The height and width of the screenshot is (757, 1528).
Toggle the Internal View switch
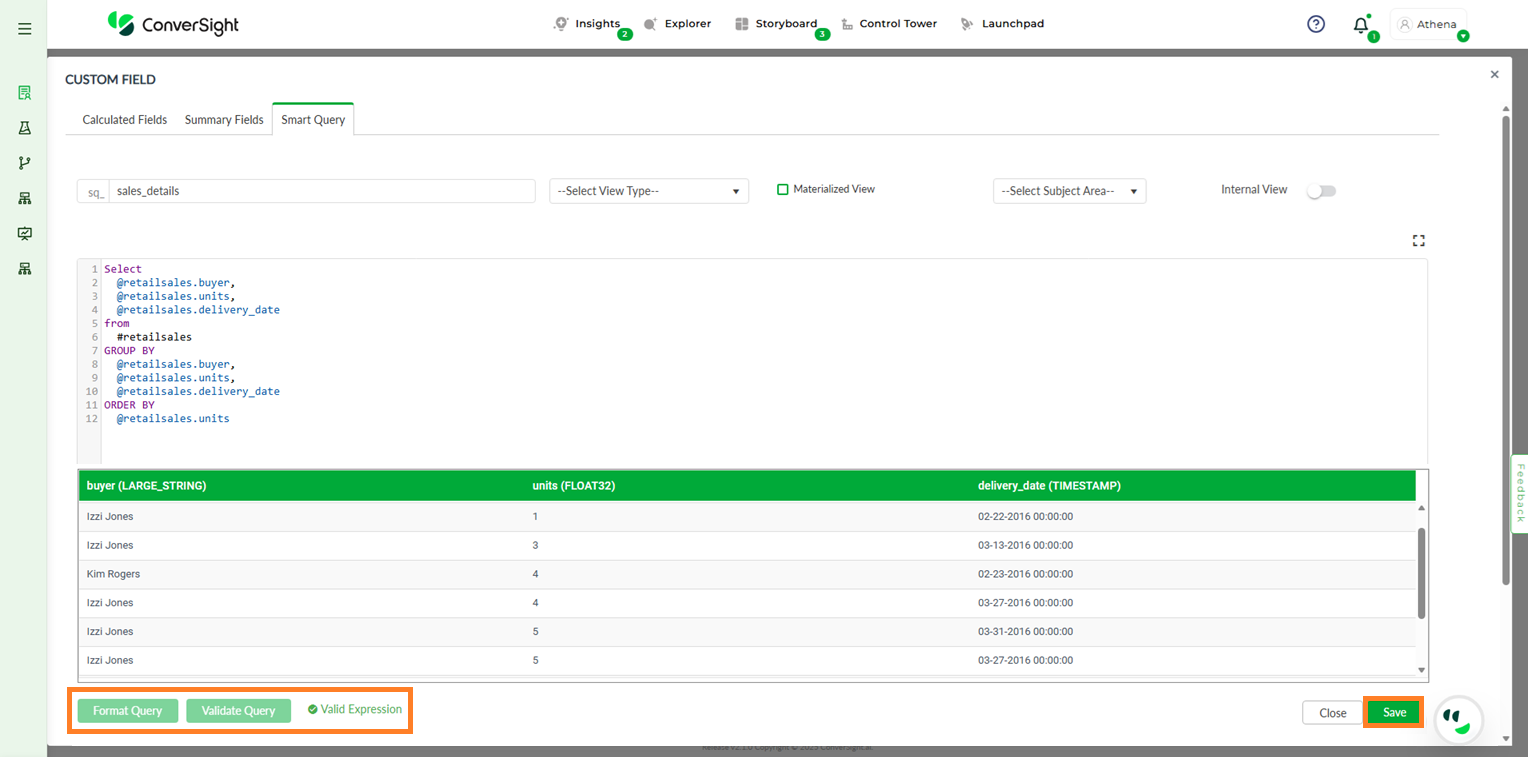1321,191
